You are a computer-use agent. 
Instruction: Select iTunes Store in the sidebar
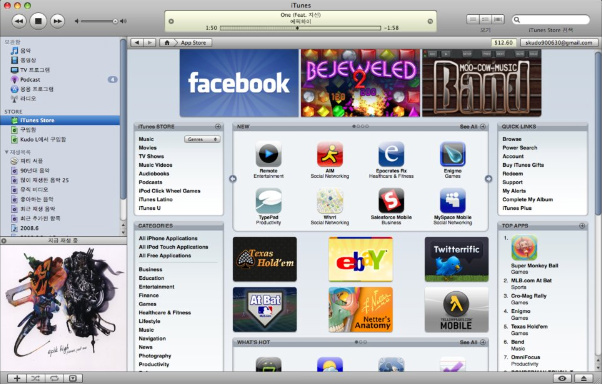[60, 120]
